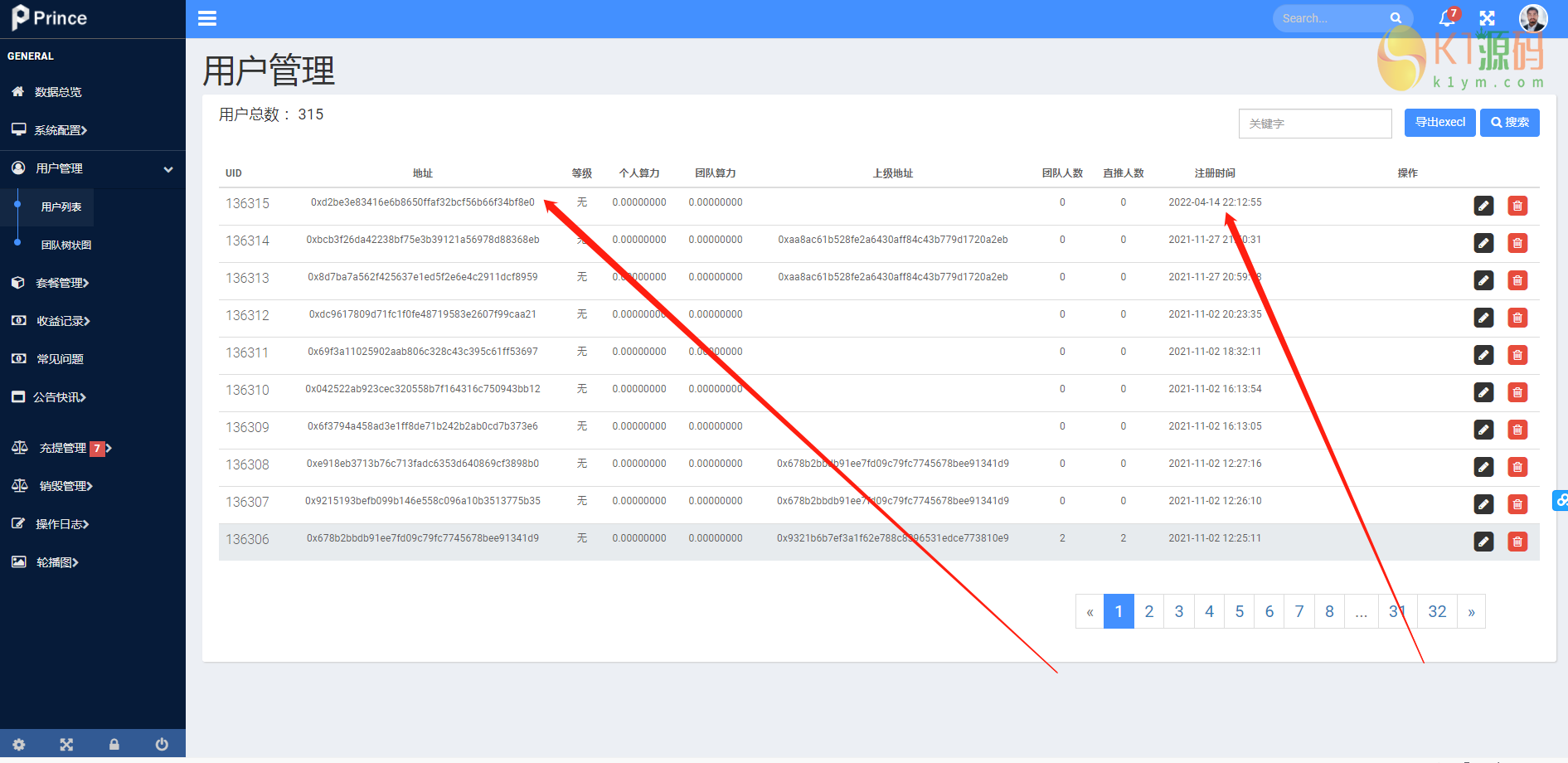Toggle the hamburger sidebar menu
This screenshot has width=1568, height=763.
point(207,18)
